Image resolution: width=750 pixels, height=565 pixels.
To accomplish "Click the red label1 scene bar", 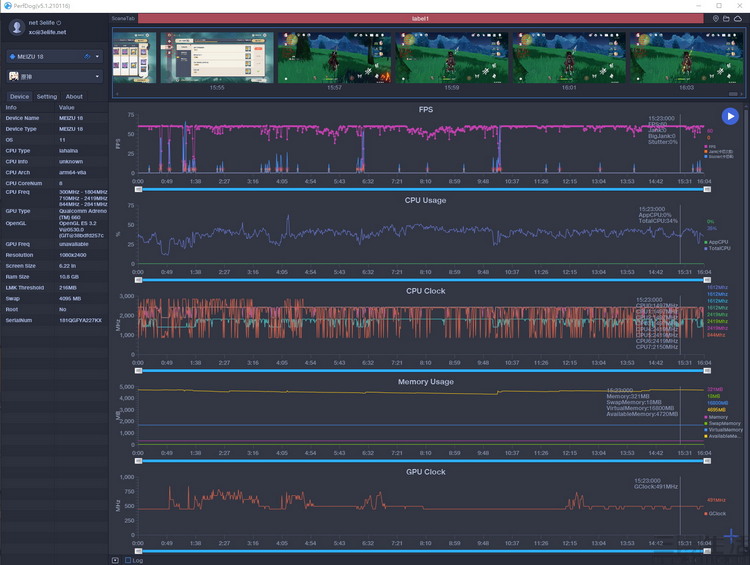I will (x=420, y=18).
